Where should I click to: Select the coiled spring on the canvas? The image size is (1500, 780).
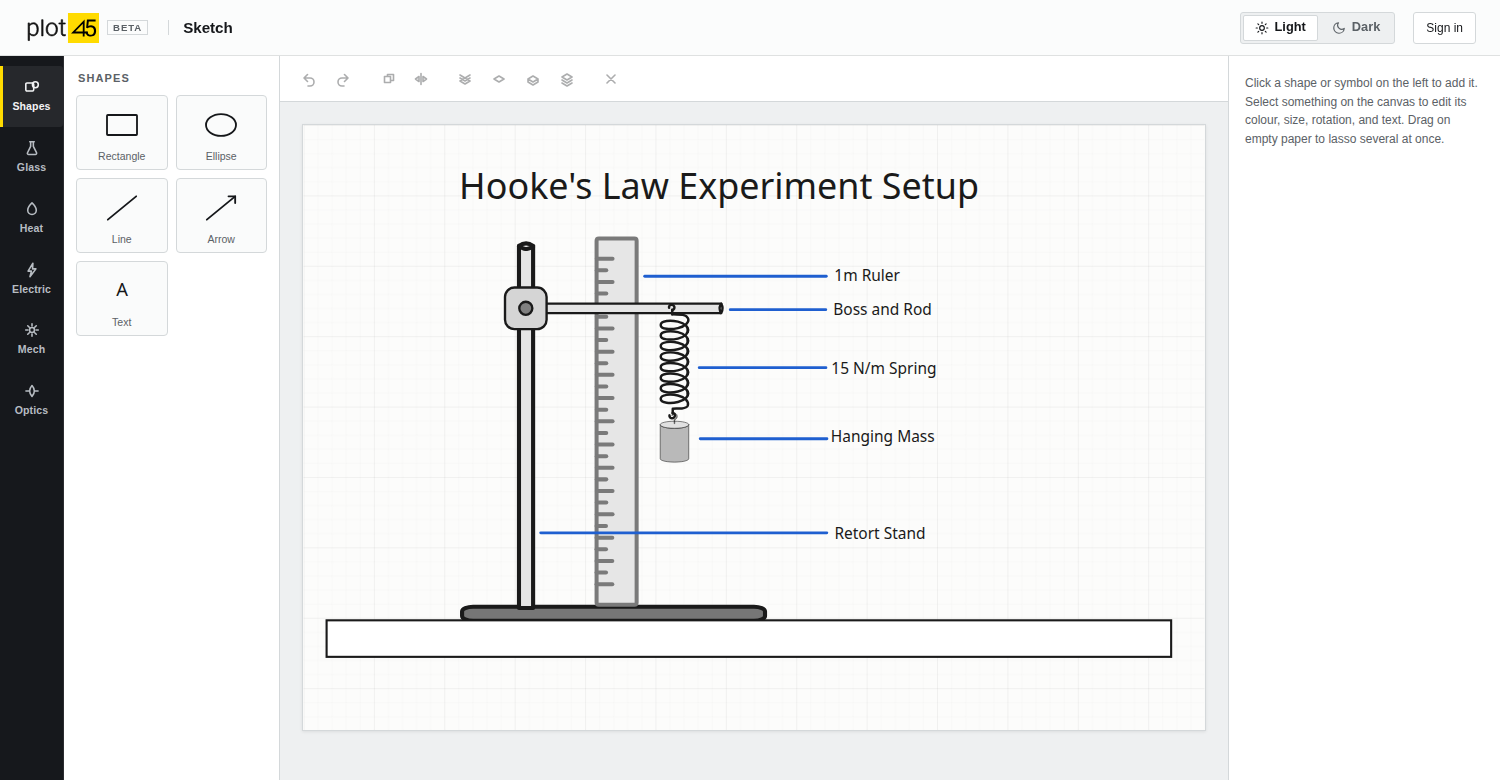click(674, 361)
